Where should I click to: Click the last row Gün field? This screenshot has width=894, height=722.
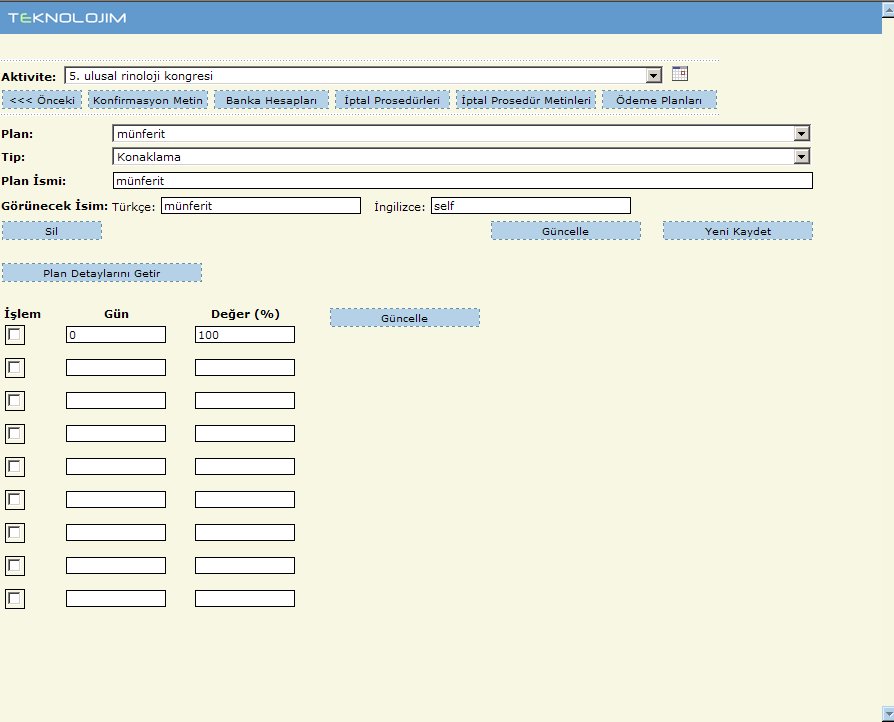(x=116, y=598)
